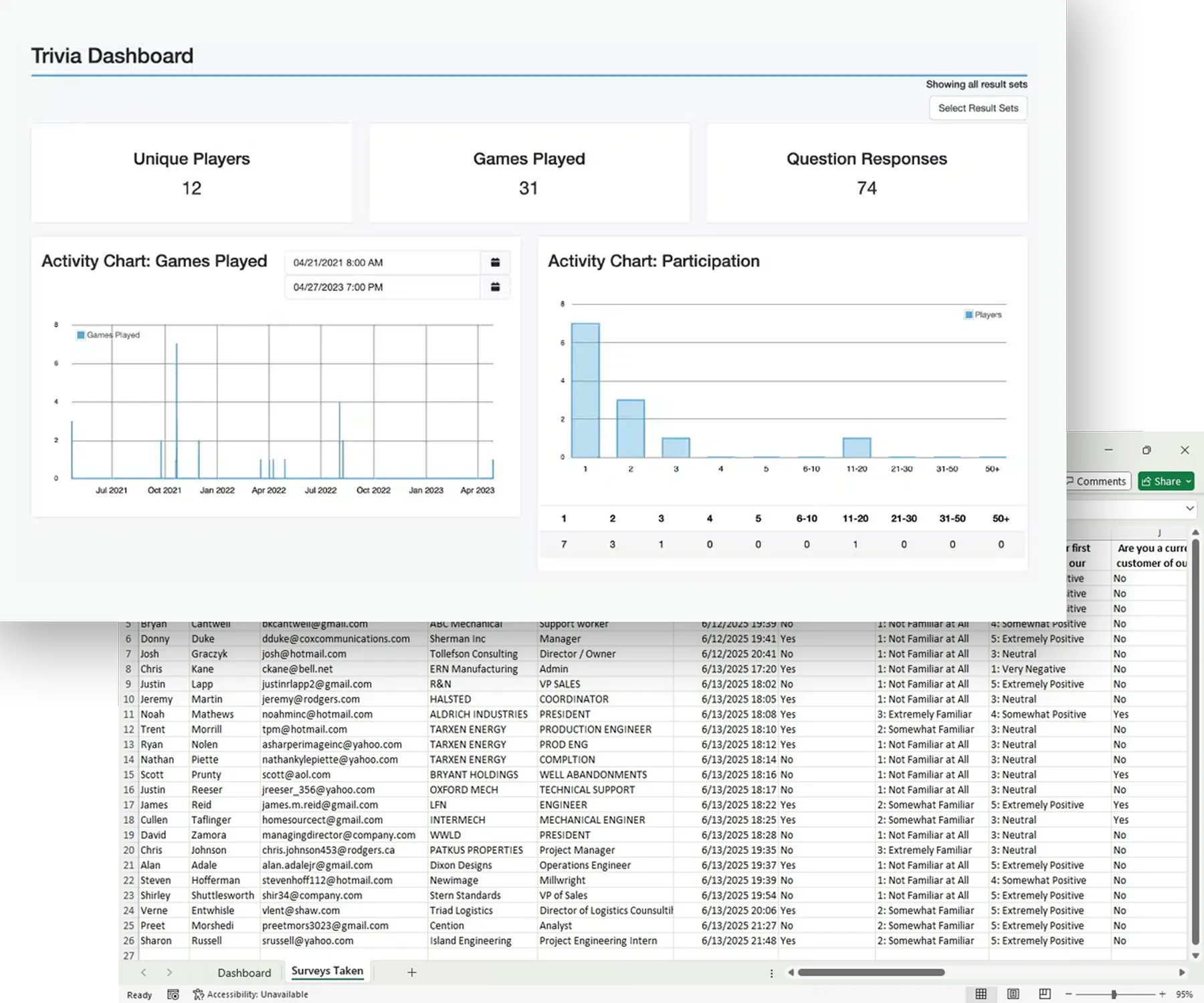This screenshot has width=1204, height=1003.
Task: Click the next sheet navigation arrow
Action: (171, 972)
